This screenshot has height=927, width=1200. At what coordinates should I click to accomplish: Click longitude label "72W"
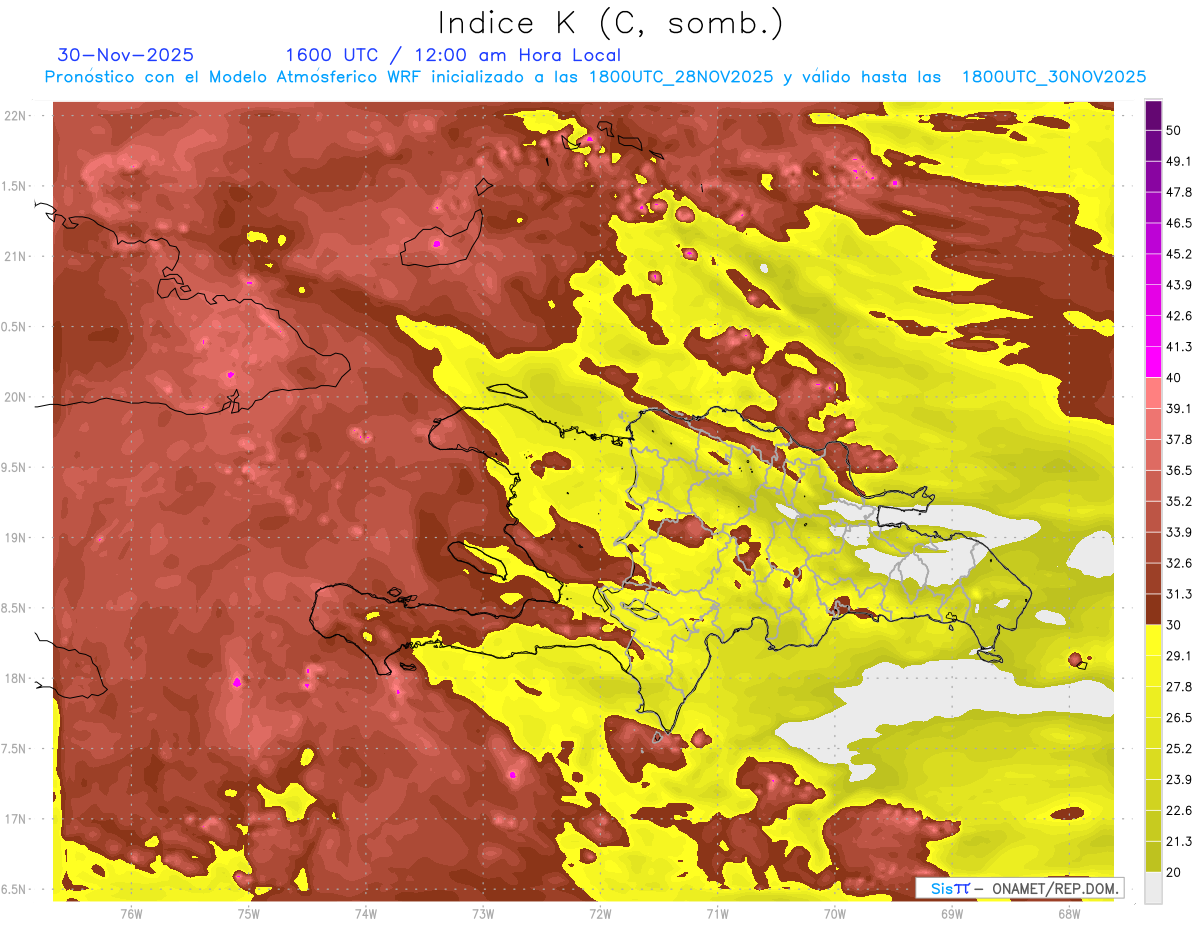pyautogui.click(x=600, y=913)
